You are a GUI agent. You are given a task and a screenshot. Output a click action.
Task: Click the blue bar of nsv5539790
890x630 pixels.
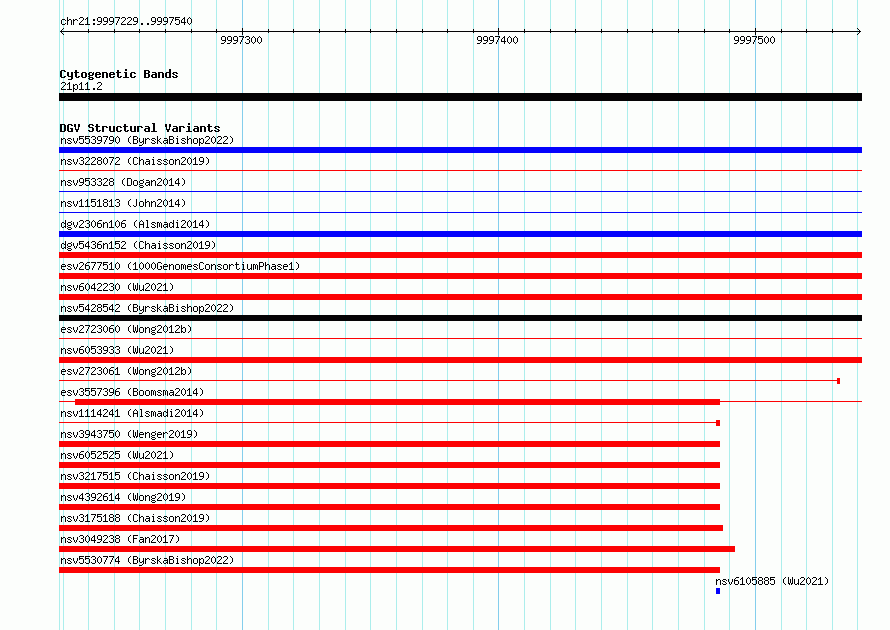tap(460, 150)
